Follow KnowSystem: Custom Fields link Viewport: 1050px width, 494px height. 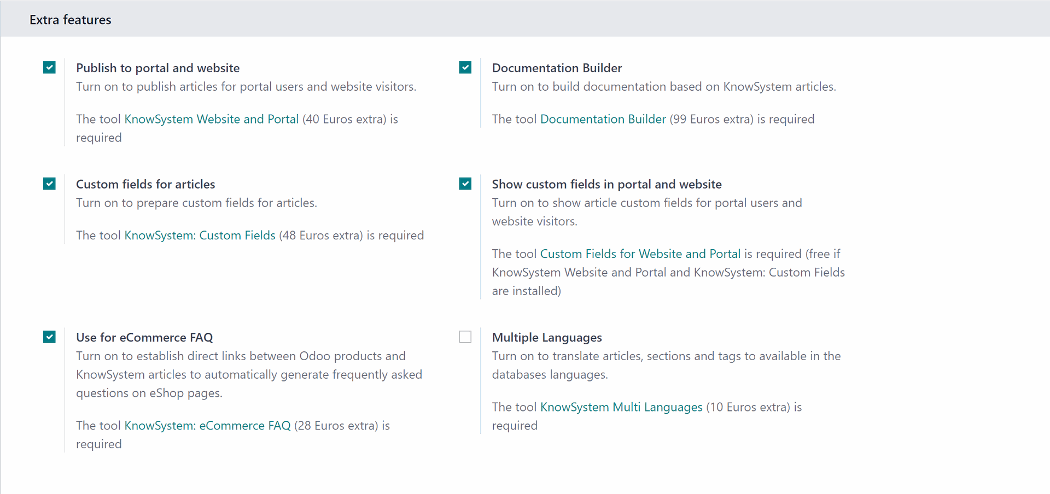(200, 236)
